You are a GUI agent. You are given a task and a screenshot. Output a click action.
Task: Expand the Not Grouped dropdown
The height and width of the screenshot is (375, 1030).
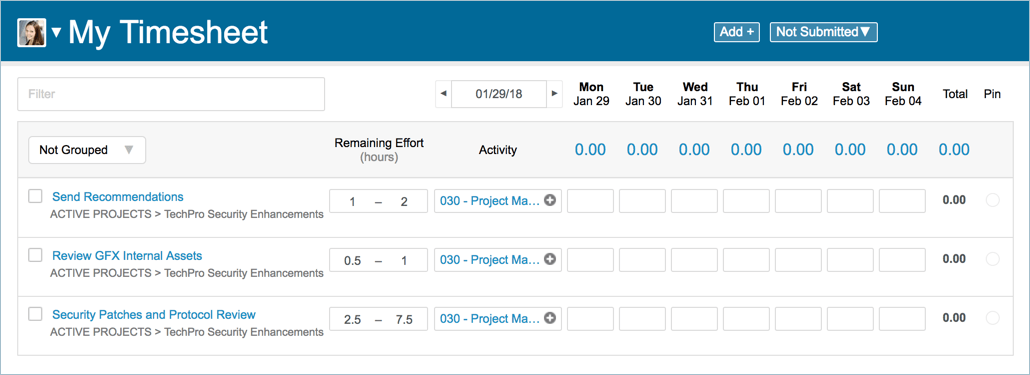point(87,150)
